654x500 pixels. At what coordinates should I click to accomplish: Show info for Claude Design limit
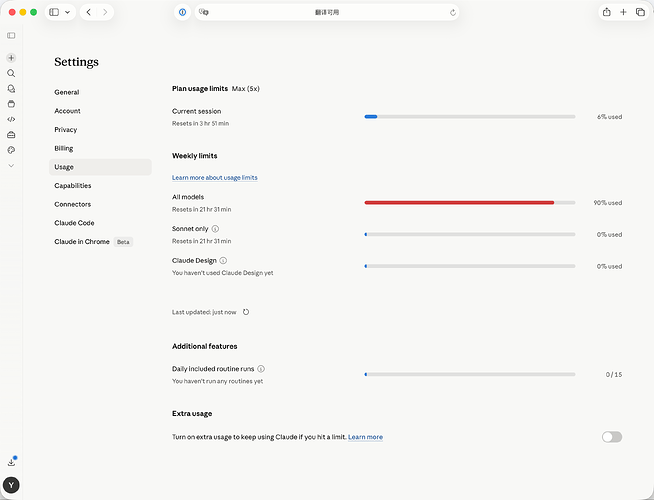(x=223, y=260)
